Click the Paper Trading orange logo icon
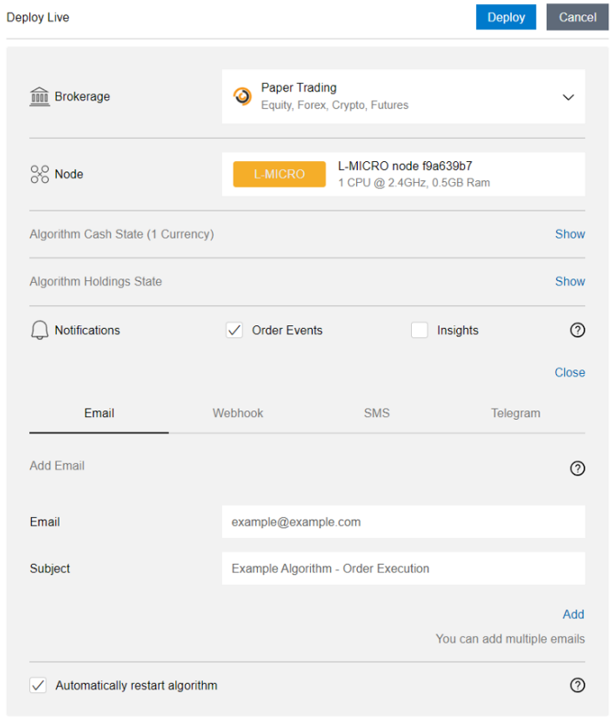 pos(242,97)
